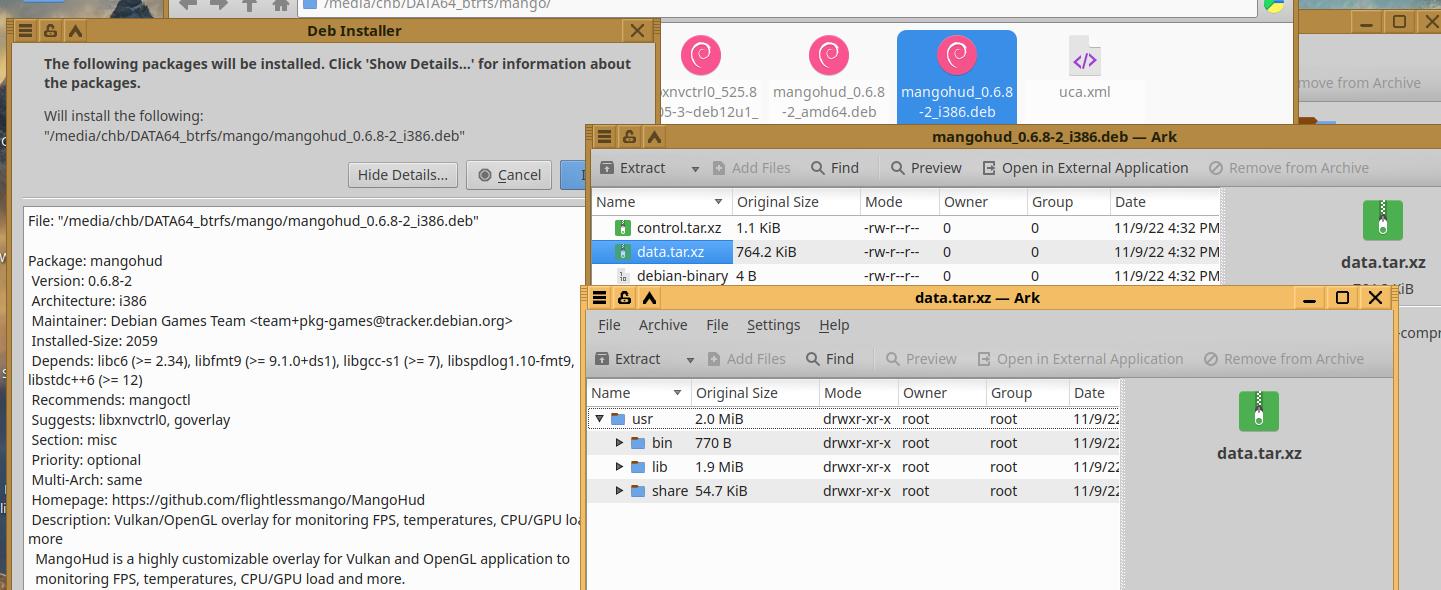Open Extract dropdown arrow in data.tar.xz Ark
The image size is (1441, 590).
pos(690,359)
